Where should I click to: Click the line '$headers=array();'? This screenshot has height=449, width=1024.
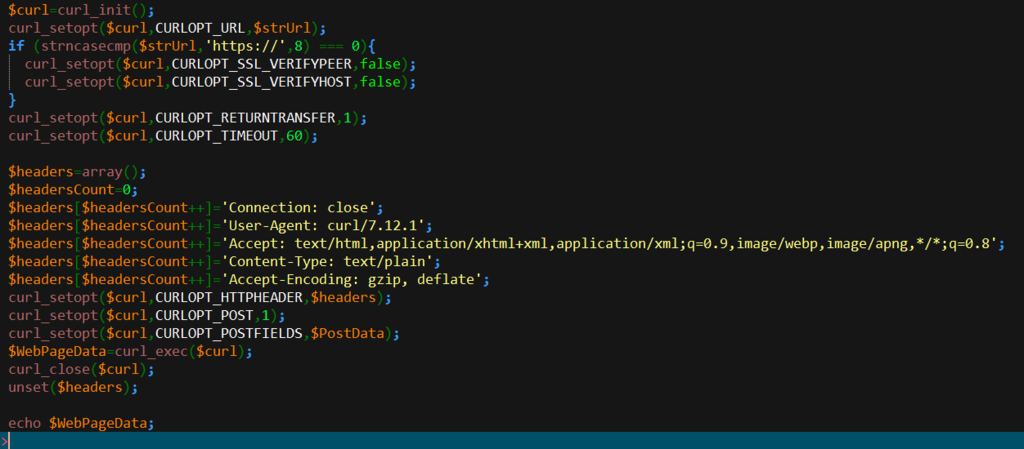pyautogui.click(x=76, y=172)
